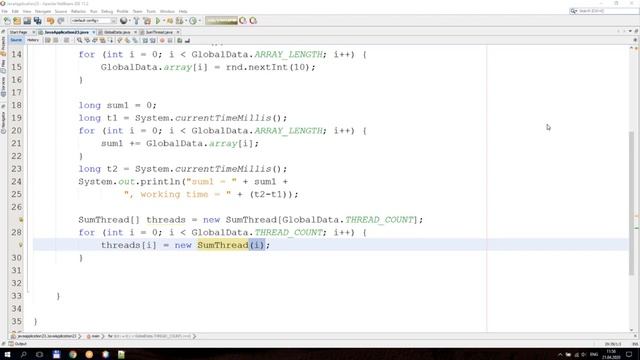Viewport: 640px width, 360px height.
Task: Select the JavaApplication23.java editor tab
Action: (x=67, y=32)
